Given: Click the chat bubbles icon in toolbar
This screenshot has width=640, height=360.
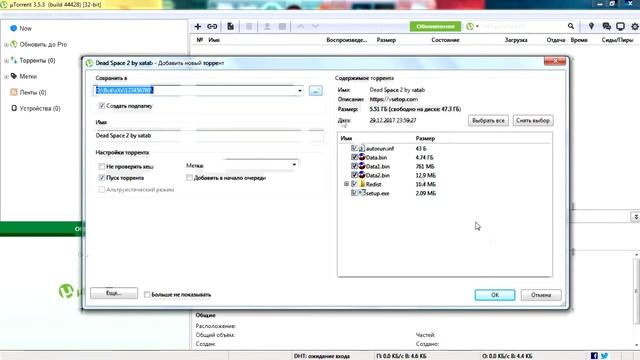Looking at the screenshot, I should [607, 26].
